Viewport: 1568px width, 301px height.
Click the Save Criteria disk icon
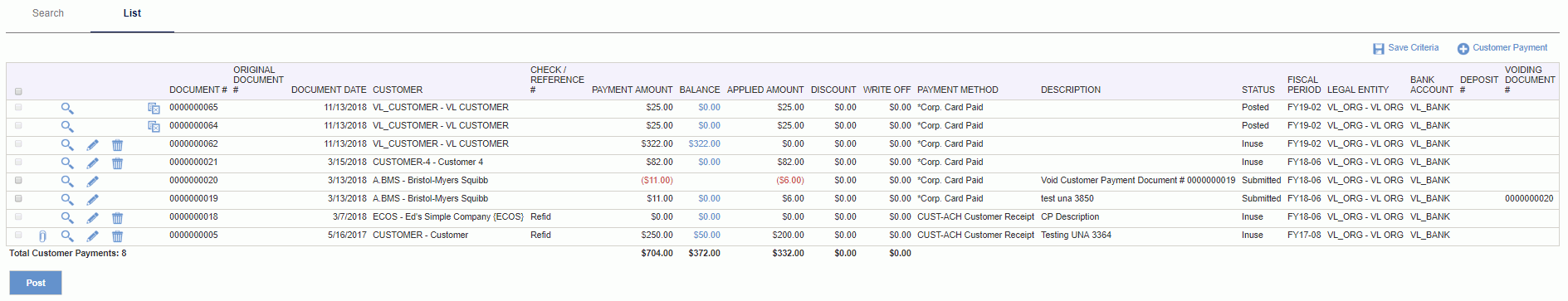coord(1378,49)
